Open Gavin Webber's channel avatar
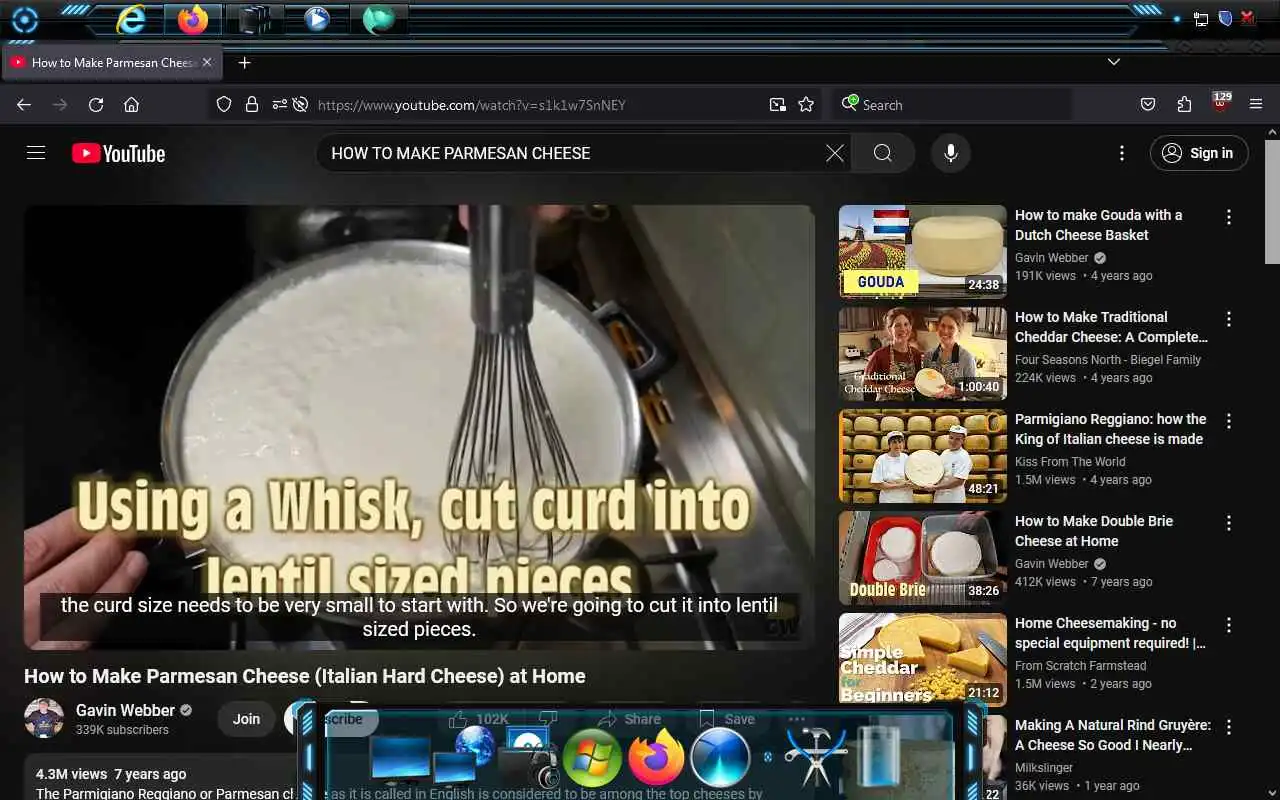 pyautogui.click(x=44, y=718)
